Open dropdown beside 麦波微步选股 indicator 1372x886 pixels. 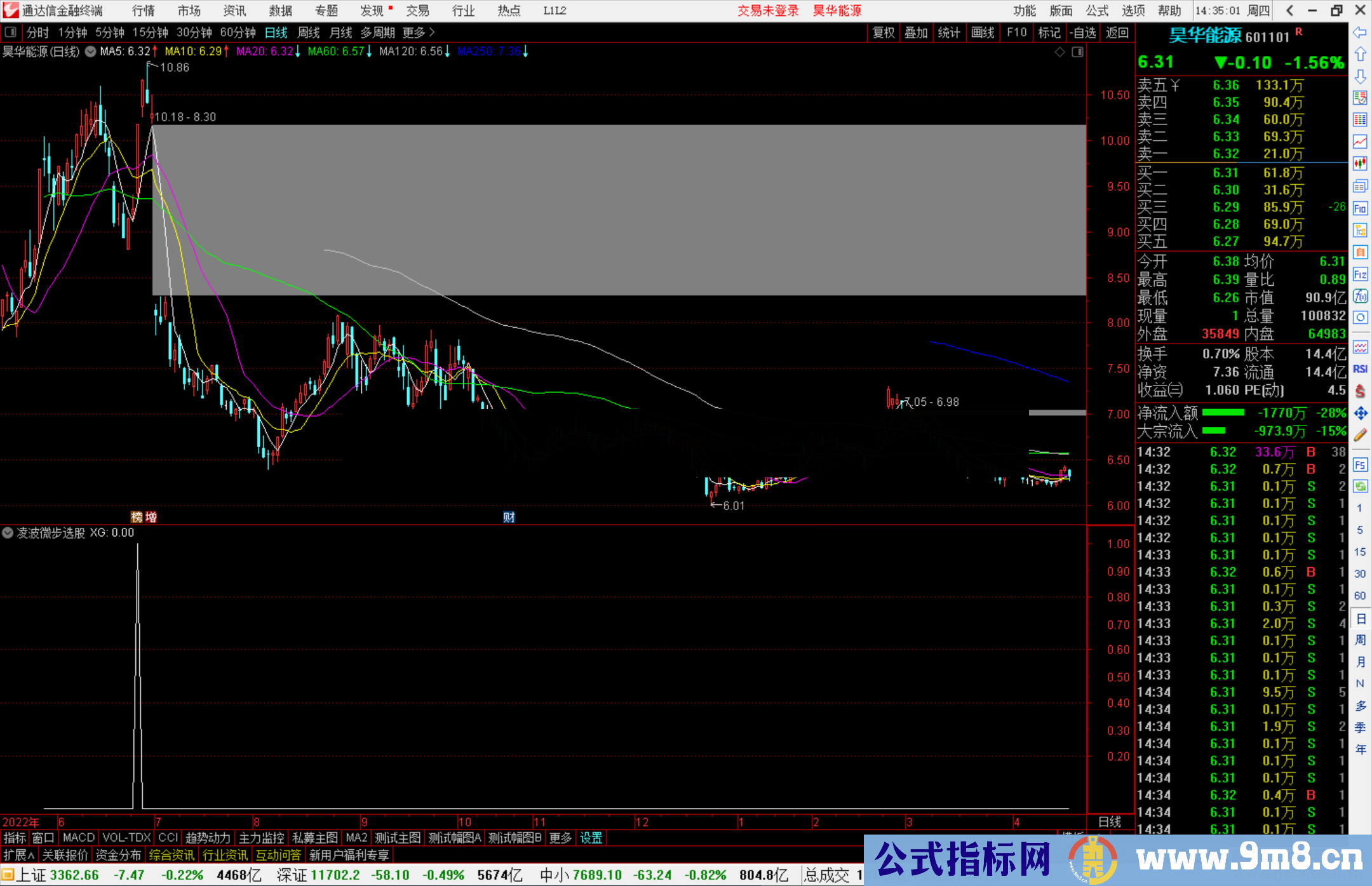click(x=8, y=533)
